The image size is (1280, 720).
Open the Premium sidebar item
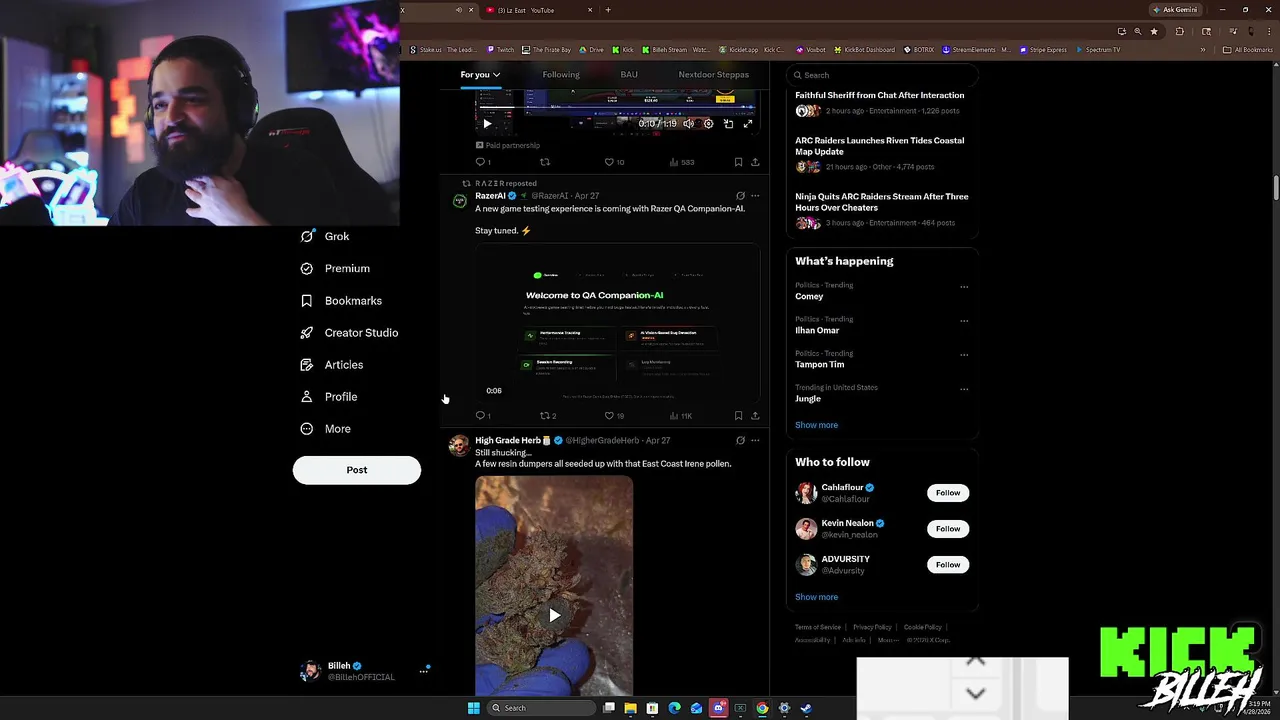(335, 269)
